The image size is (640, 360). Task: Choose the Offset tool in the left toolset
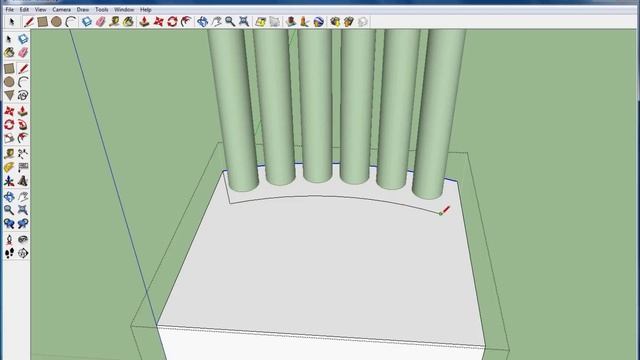click(23, 138)
